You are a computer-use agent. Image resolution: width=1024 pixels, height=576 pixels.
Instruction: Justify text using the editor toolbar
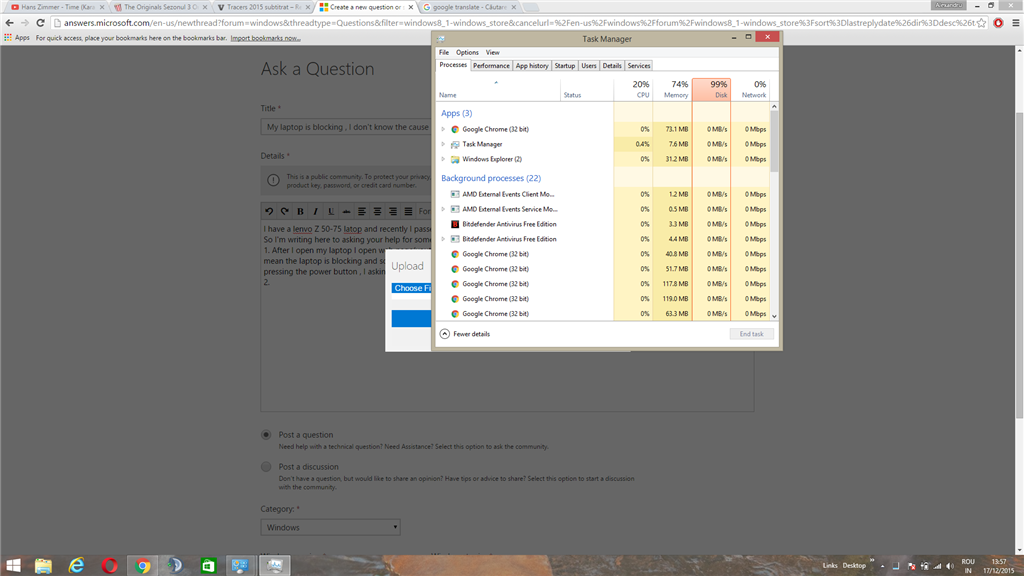pos(408,211)
